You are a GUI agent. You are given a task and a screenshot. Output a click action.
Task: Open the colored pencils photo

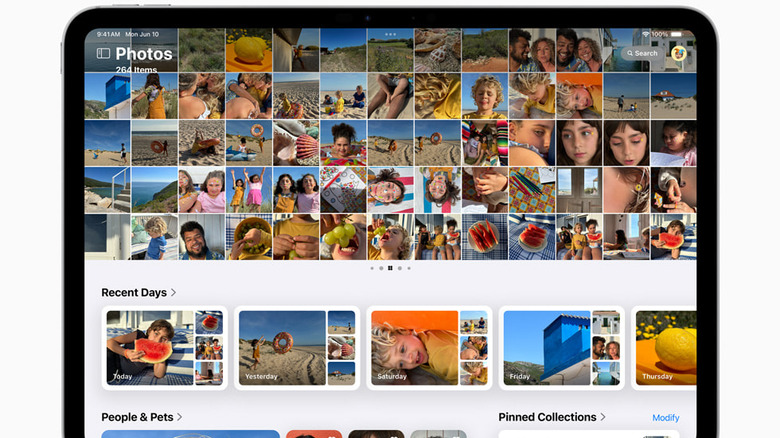click(x=532, y=190)
